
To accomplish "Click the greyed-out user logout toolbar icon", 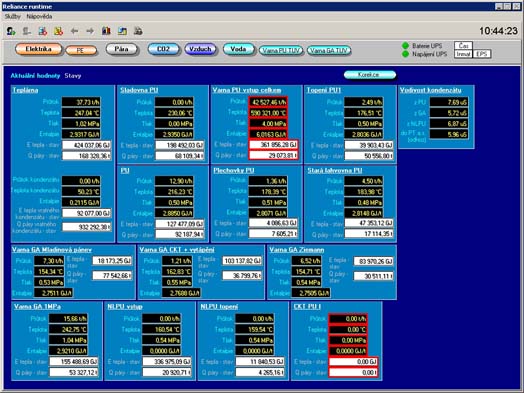I will [27, 31].
